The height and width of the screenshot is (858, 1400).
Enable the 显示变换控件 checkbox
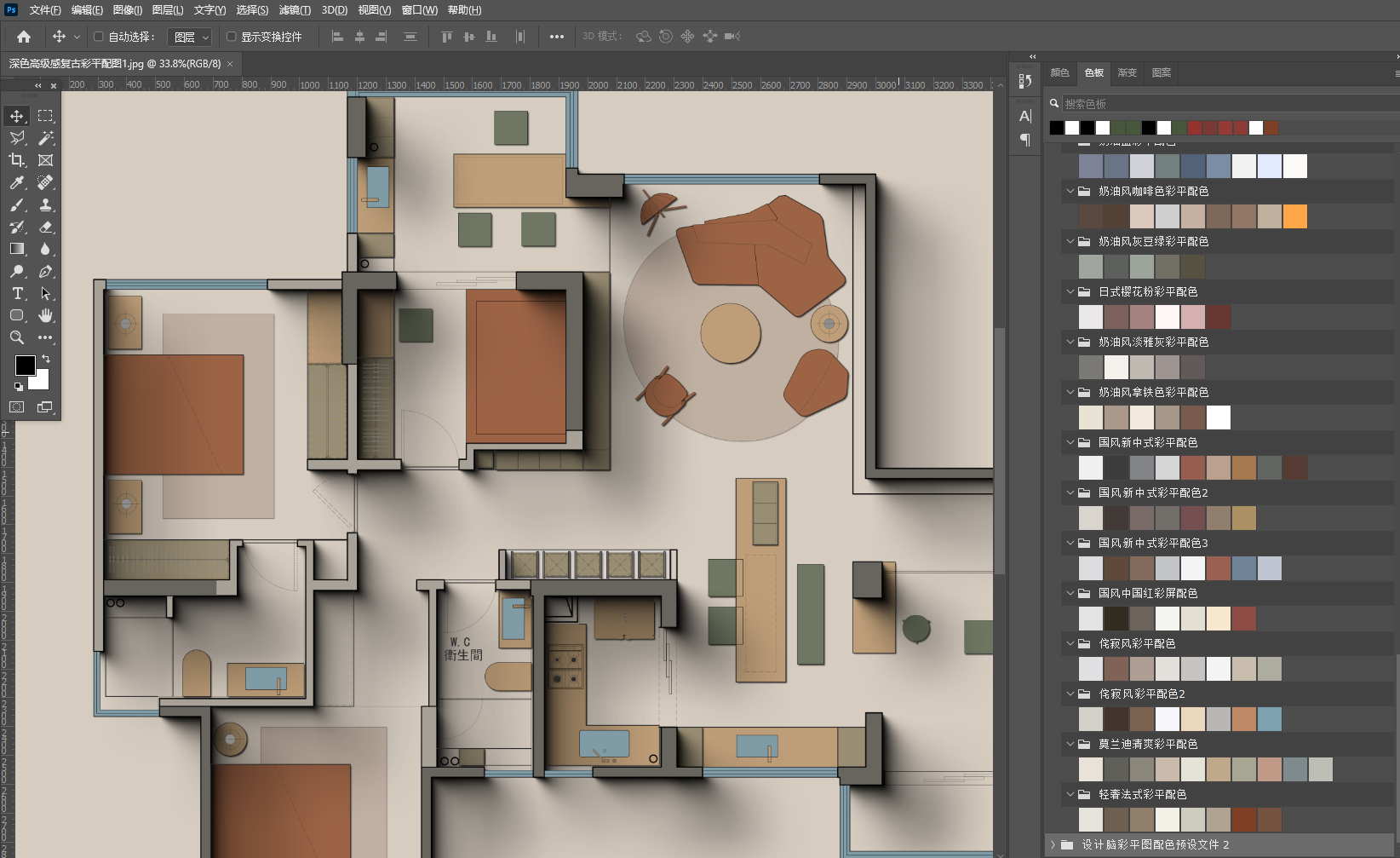[231, 37]
